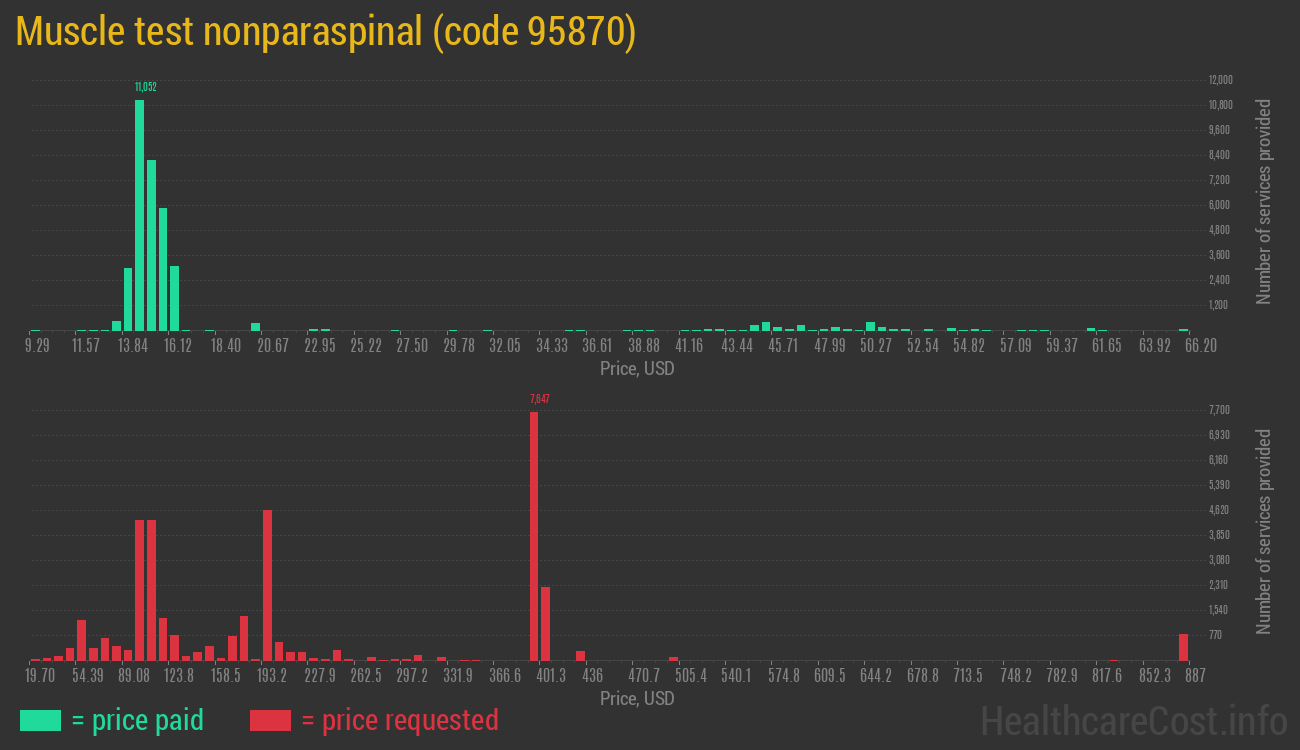Image resolution: width=1300 pixels, height=750 pixels.
Task: Click the 19.70 tick label on bottom axis
Action: click(x=42, y=675)
